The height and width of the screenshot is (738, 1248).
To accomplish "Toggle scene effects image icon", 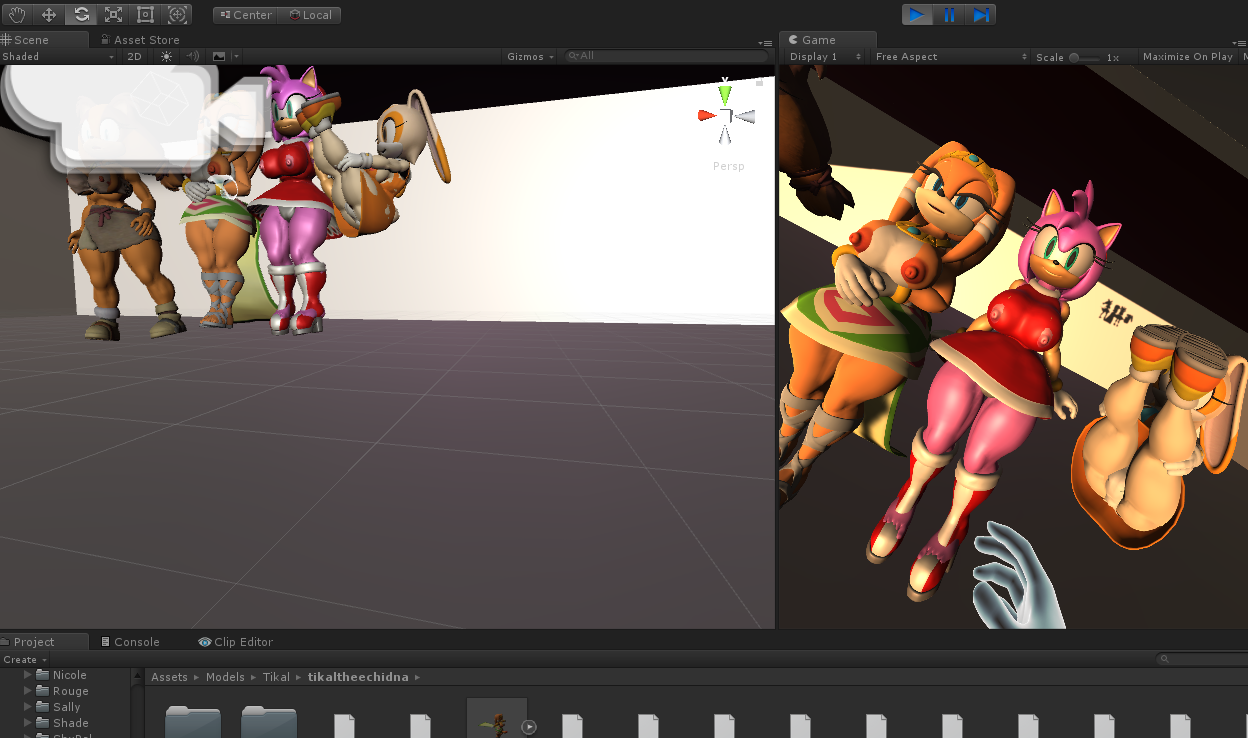I will 219,57.
